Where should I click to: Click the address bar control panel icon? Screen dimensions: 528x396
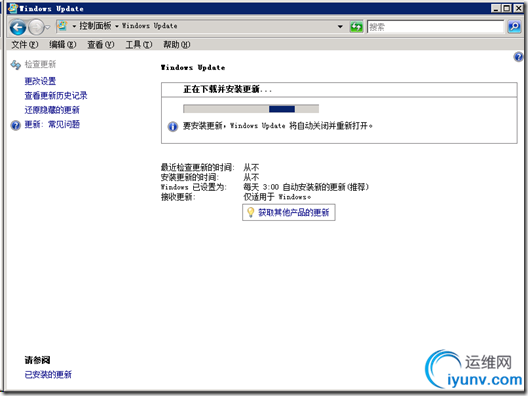(x=62, y=26)
